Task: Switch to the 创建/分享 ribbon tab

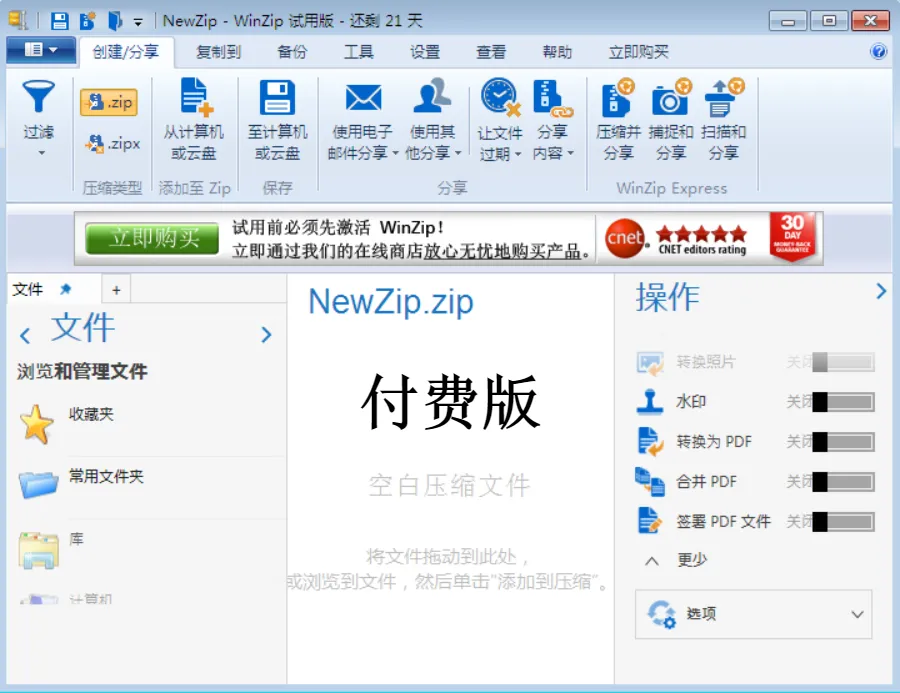Action: [x=126, y=52]
